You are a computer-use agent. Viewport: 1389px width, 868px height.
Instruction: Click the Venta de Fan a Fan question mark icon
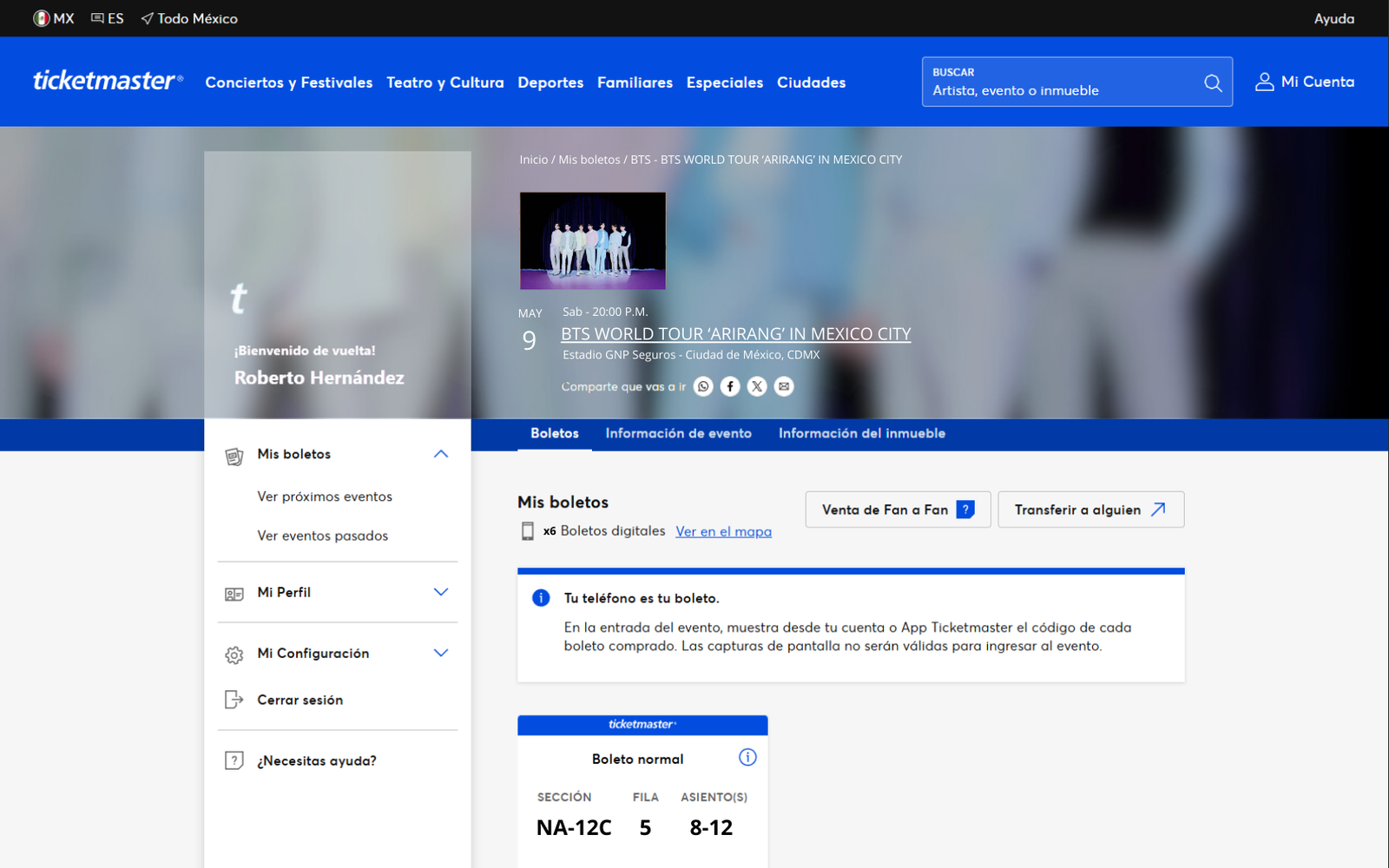pyautogui.click(x=965, y=510)
